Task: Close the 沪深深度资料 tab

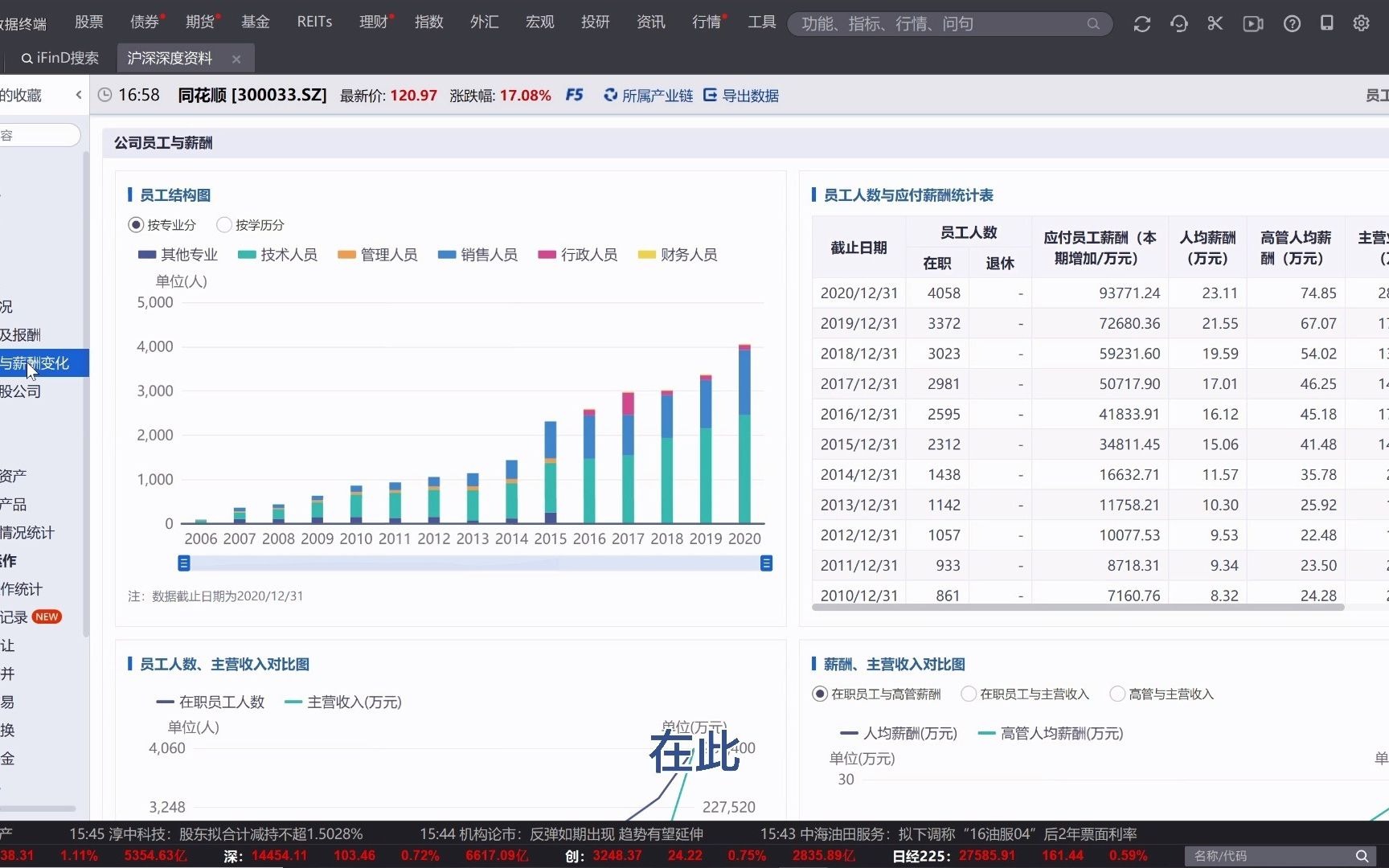Action: coord(236,59)
